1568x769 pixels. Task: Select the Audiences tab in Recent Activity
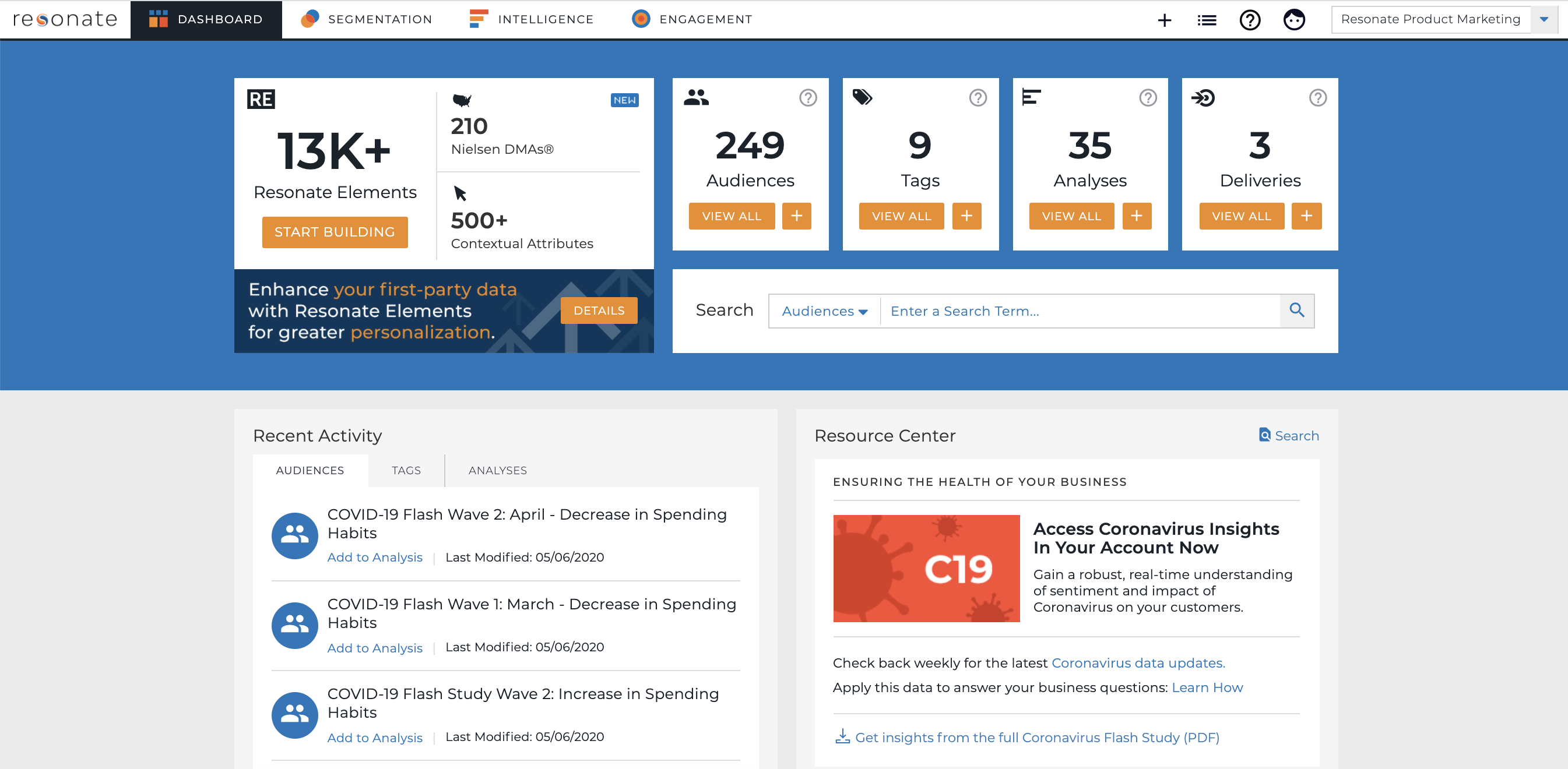(x=310, y=470)
